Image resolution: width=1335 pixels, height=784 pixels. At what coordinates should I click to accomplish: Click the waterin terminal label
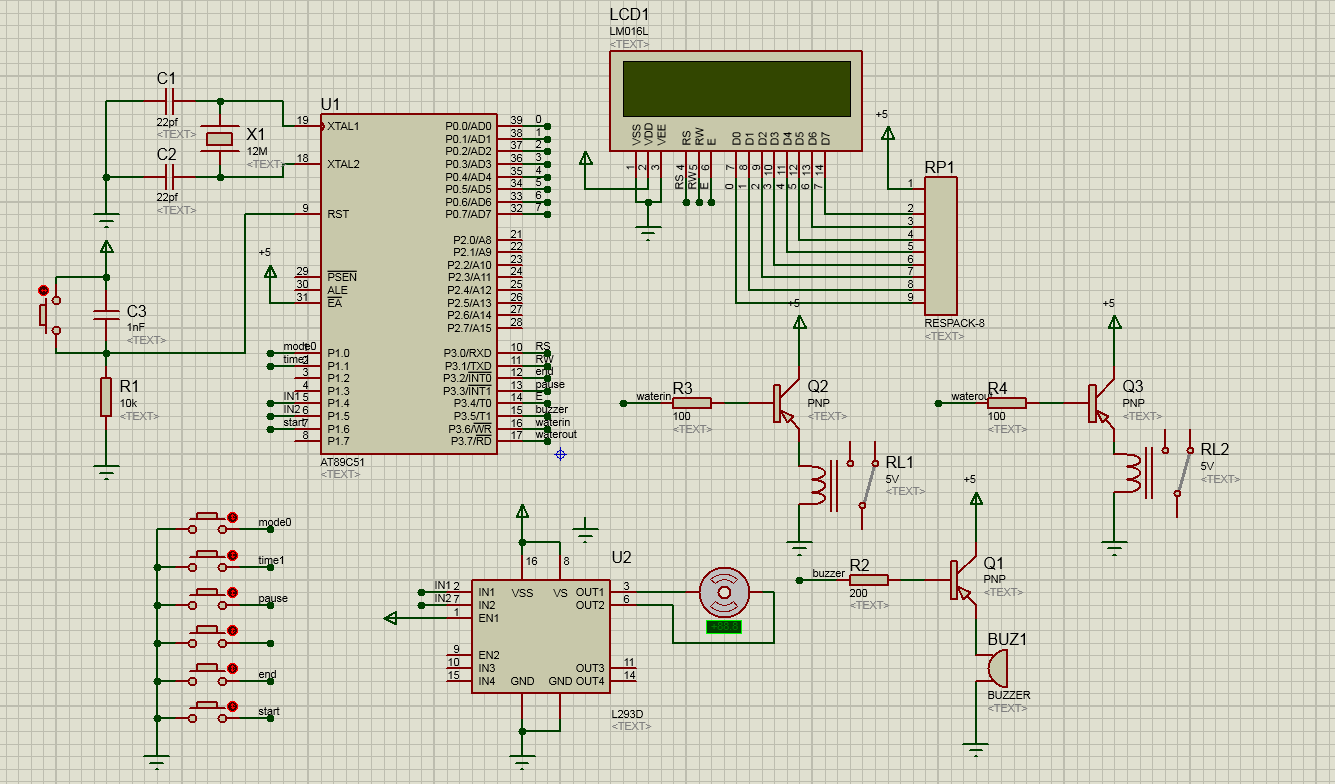[x=653, y=396]
